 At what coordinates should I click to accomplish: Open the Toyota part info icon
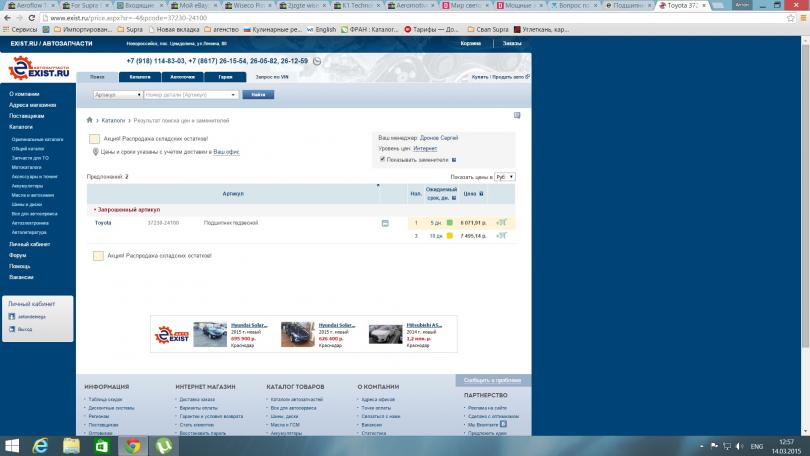click(x=385, y=223)
